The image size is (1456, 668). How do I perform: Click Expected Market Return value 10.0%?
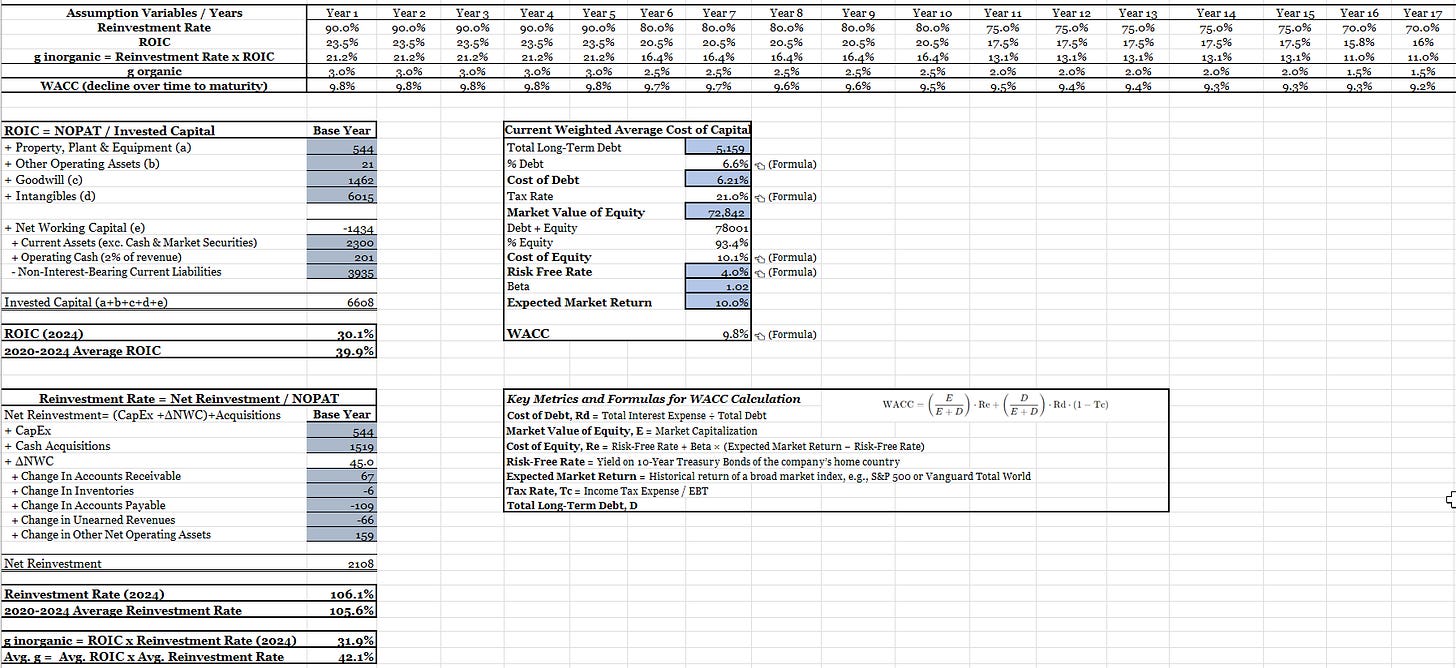[x=718, y=302]
